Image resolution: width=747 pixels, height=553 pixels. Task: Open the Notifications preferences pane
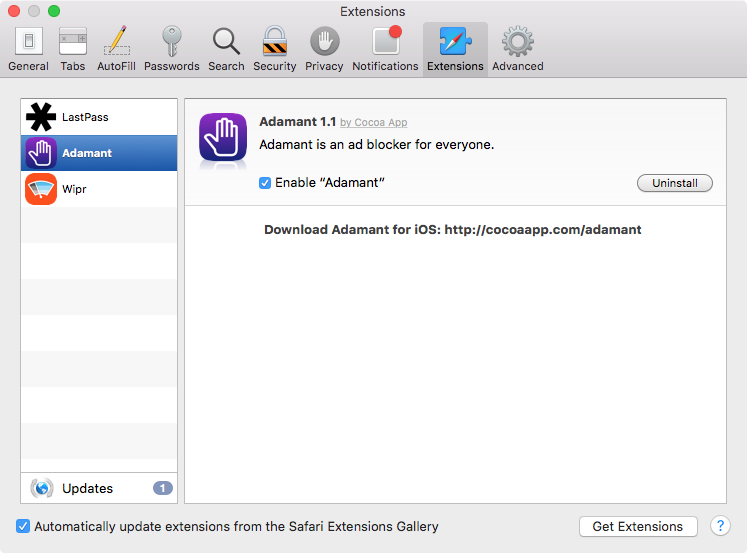coord(385,49)
